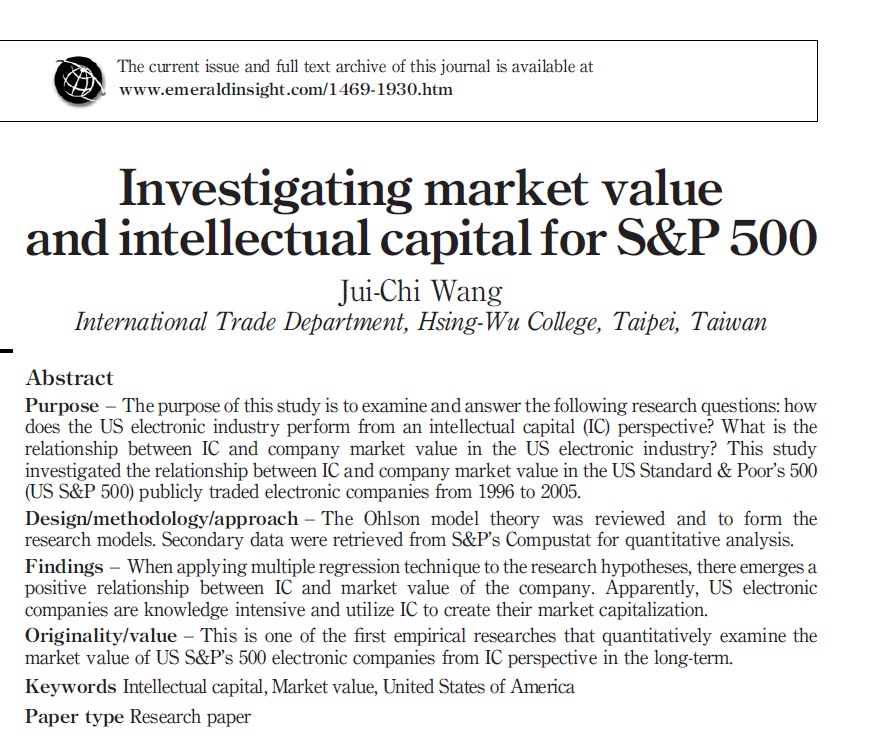This screenshot has width=877, height=744.
Task: Click the Findings section label
Action: coord(64,566)
